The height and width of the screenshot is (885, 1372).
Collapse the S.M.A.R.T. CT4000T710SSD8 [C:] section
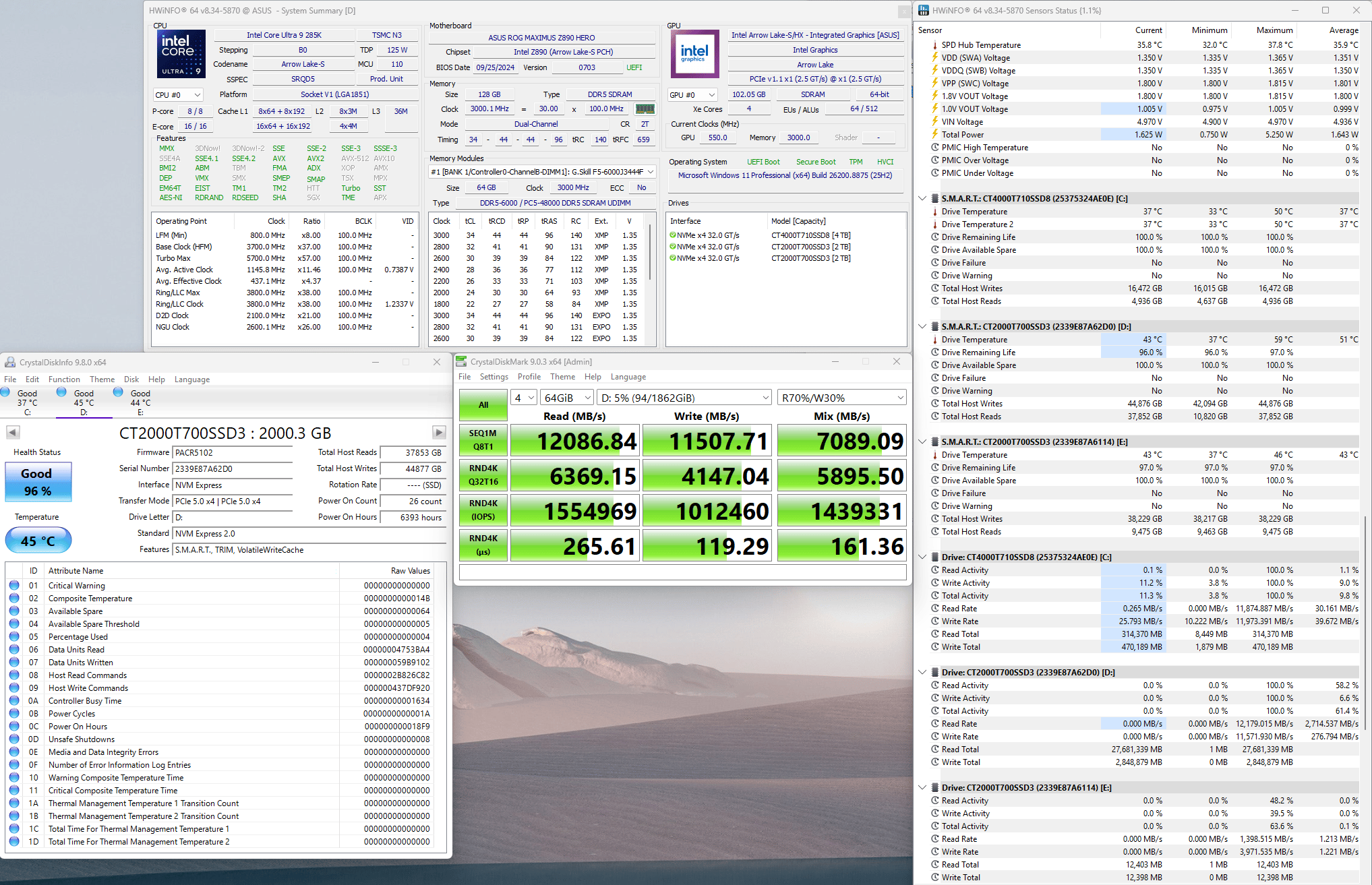coord(922,198)
